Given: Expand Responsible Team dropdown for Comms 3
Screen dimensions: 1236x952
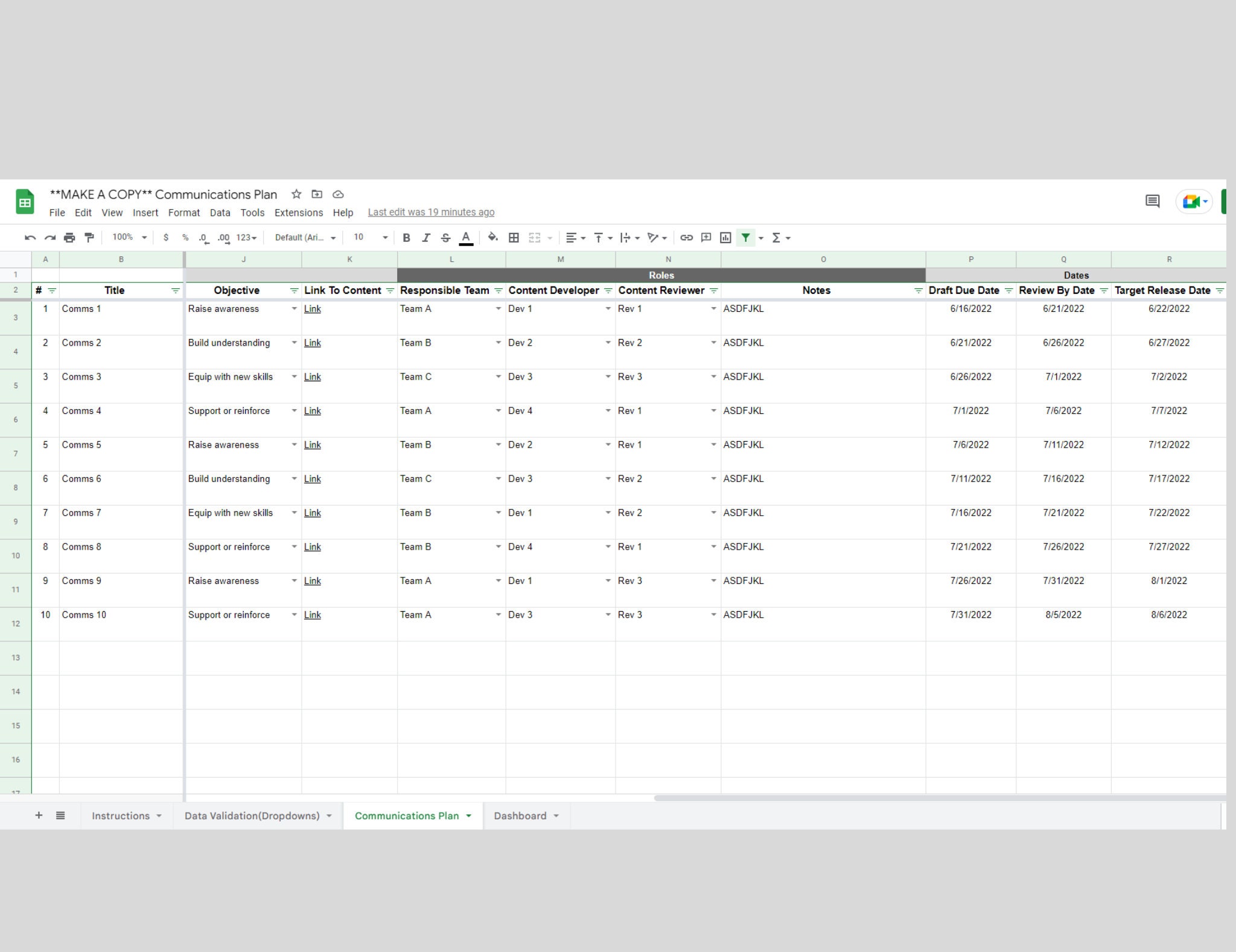Looking at the screenshot, I should click(499, 377).
